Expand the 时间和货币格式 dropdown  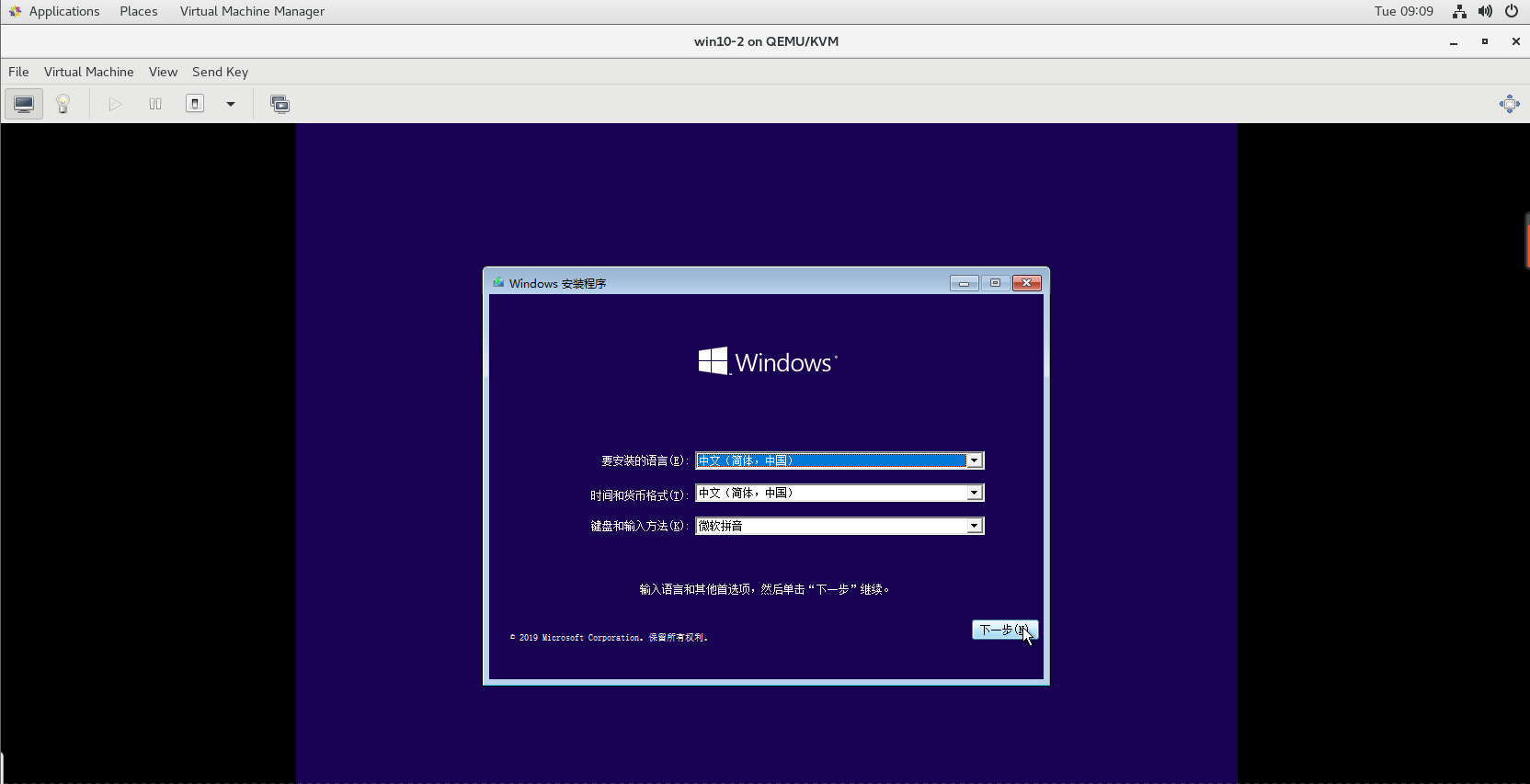point(974,494)
